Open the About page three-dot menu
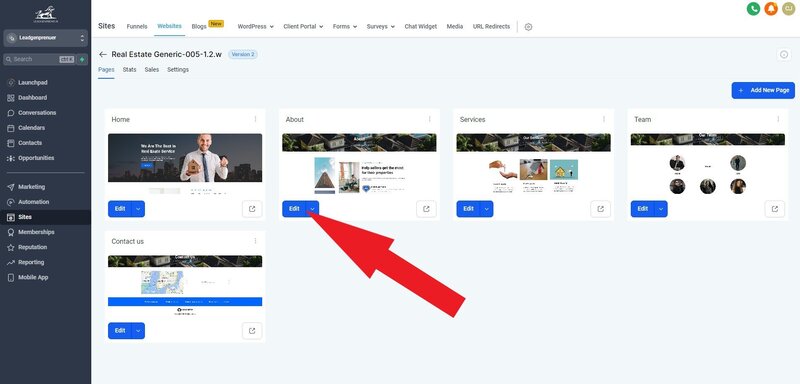The height and width of the screenshot is (384, 800). click(430, 119)
